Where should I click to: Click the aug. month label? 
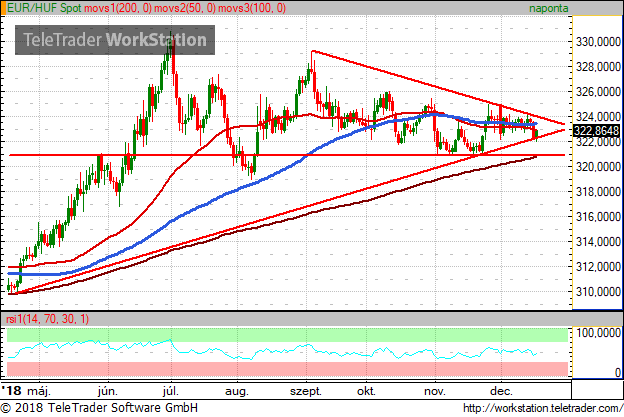point(237,392)
